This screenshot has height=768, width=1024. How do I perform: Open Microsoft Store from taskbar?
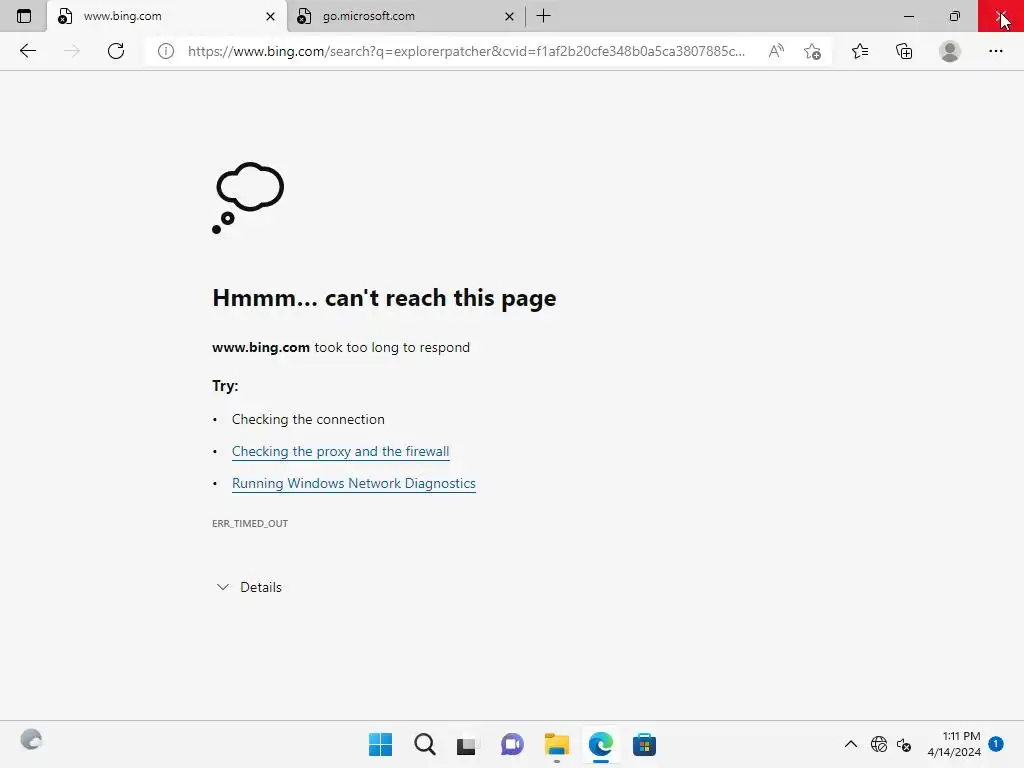[x=644, y=744]
